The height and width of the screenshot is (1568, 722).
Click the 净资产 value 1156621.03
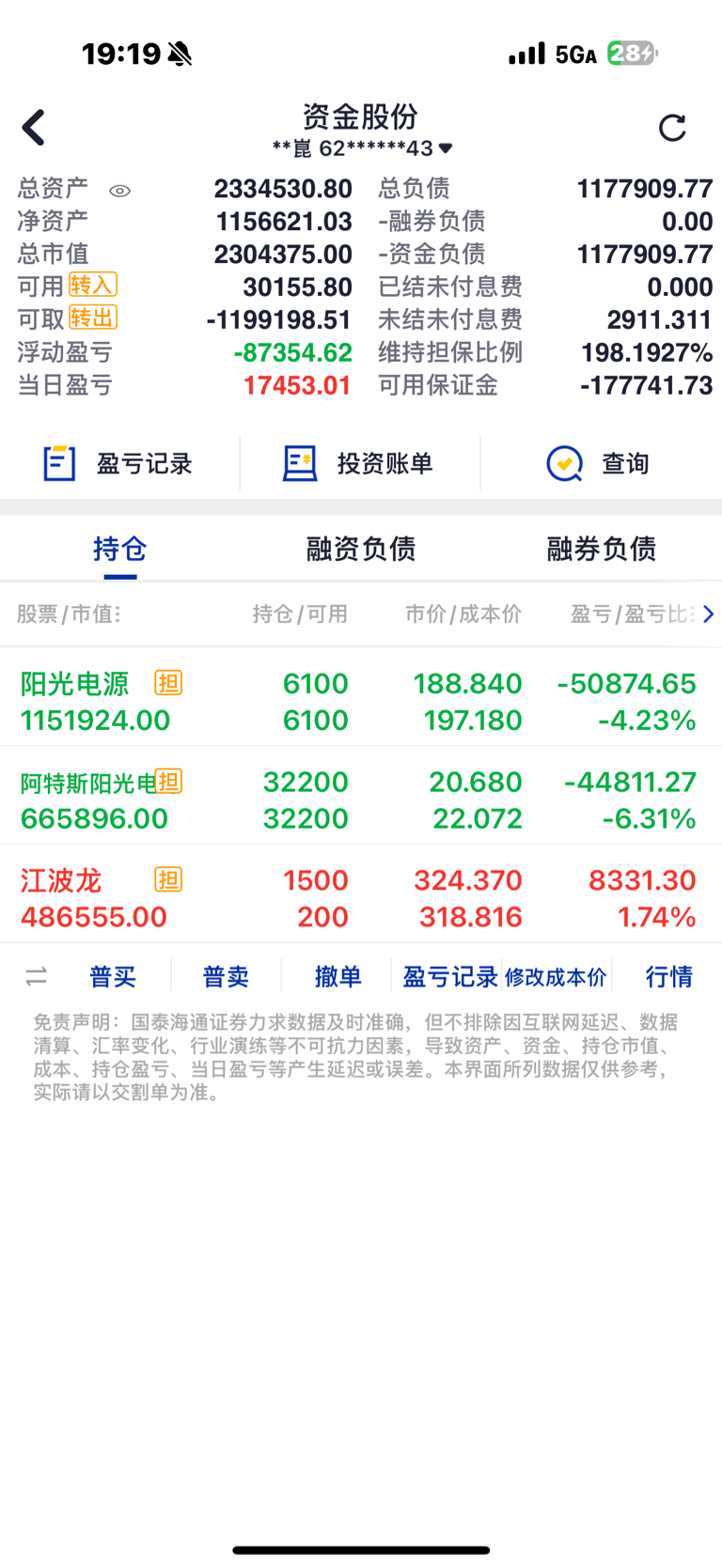pos(284,222)
